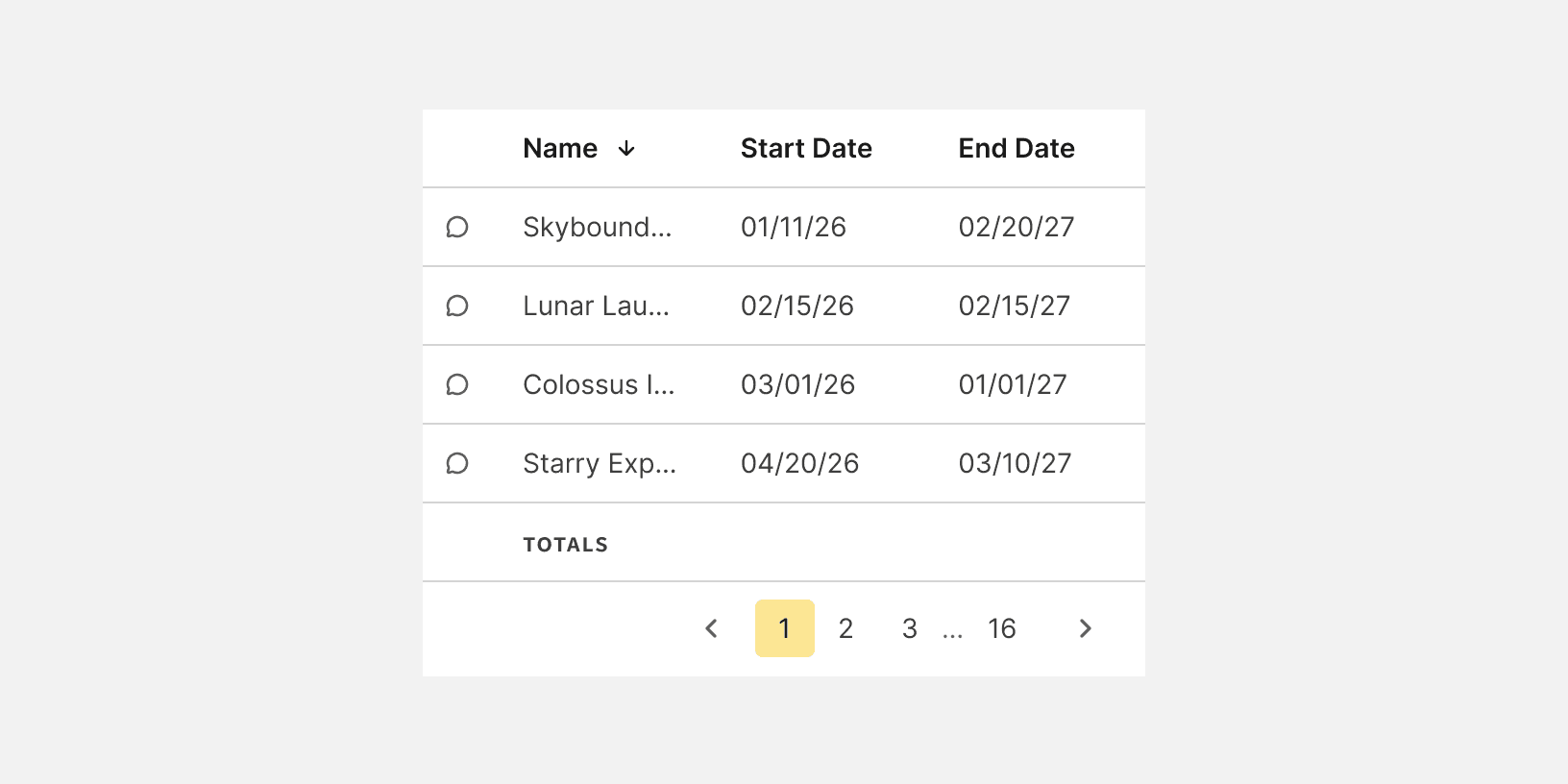Sort by the End Date column header
Image resolution: width=1568 pixels, height=784 pixels.
(x=1017, y=148)
